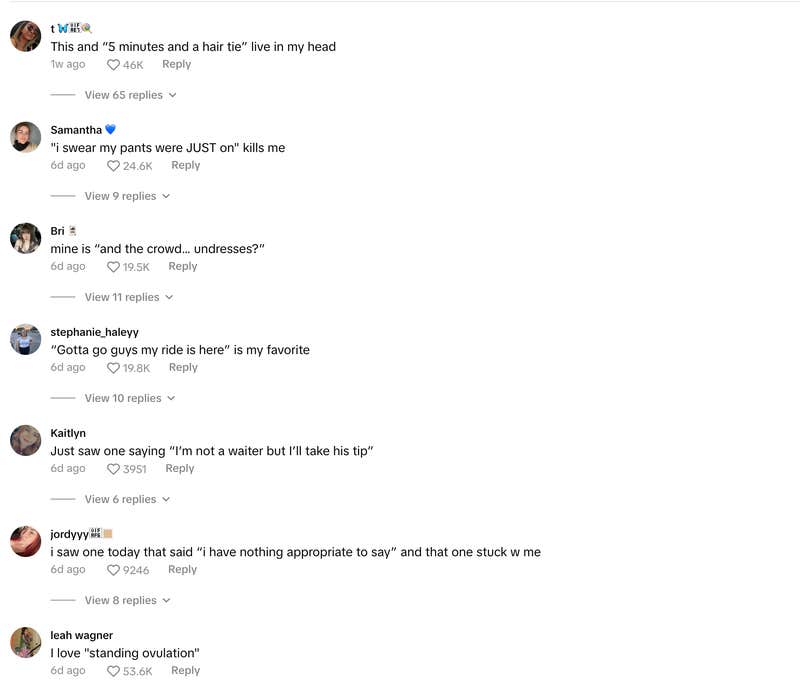Open jordyyy's profile avatar
This screenshot has width=800, height=695.
pos(25,541)
